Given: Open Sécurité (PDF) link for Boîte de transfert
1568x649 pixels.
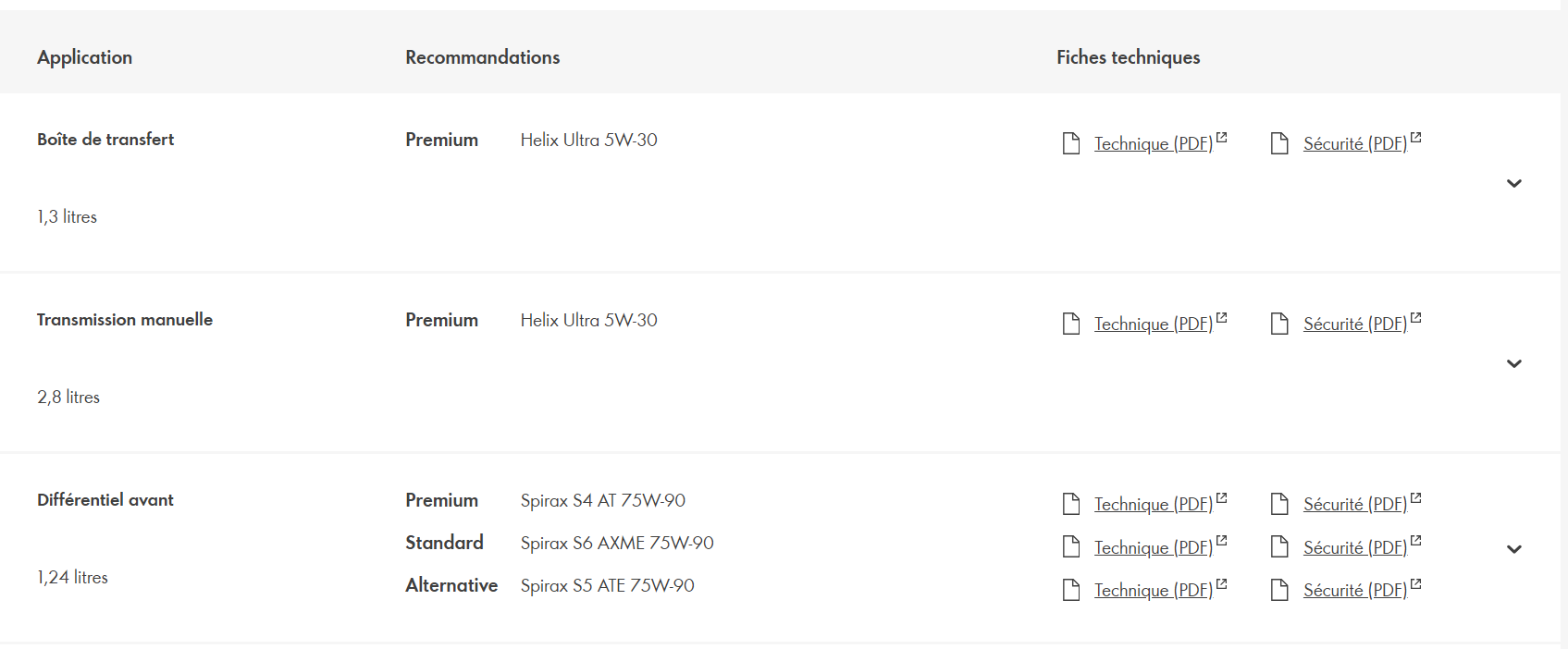Looking at the screenshot, I should pyautogui.click(x=1355, y=143).
